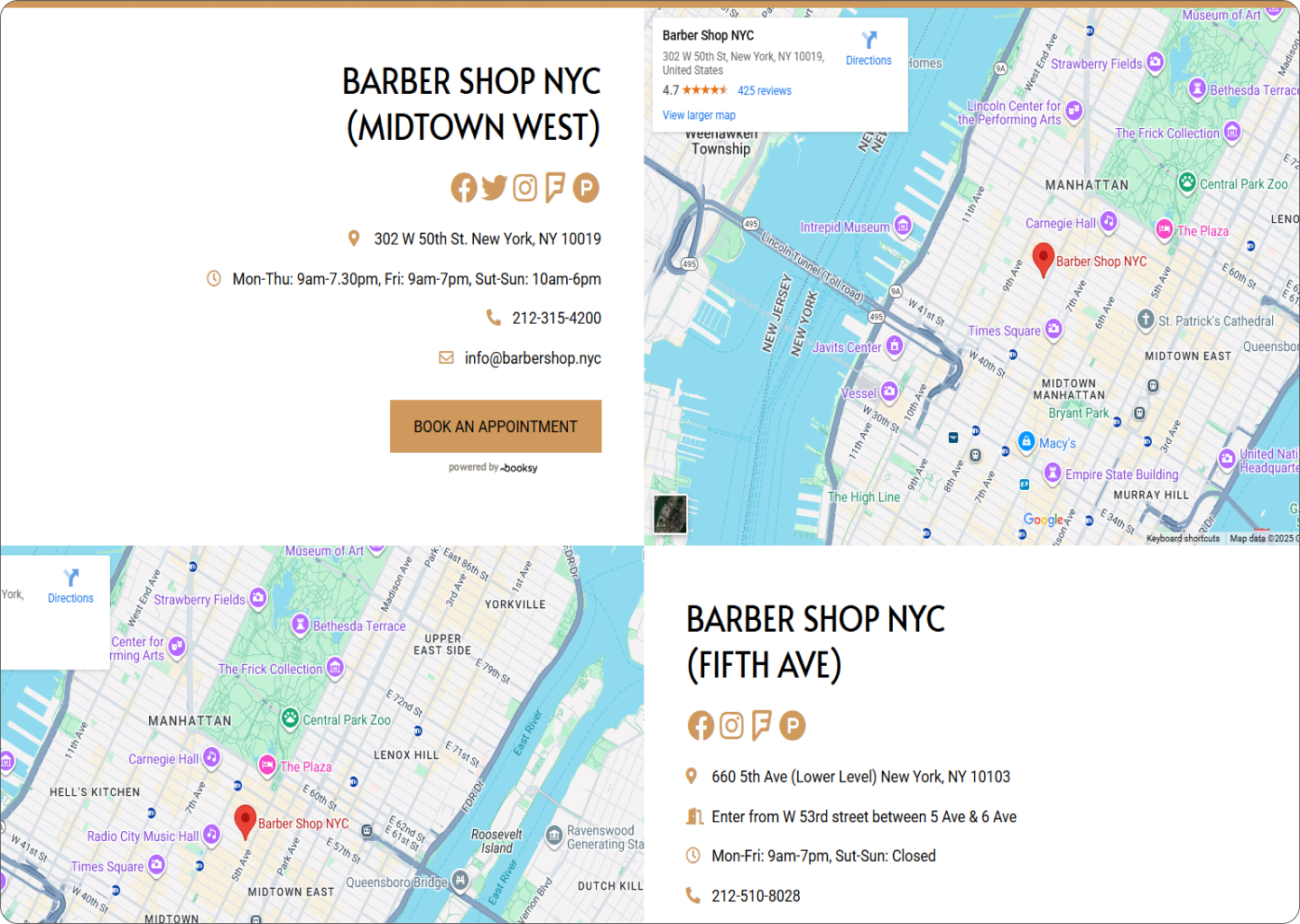This screenshot has width=1300, height=924.
Task: Select Times Square marker on top map
Action: point(1053,329)
